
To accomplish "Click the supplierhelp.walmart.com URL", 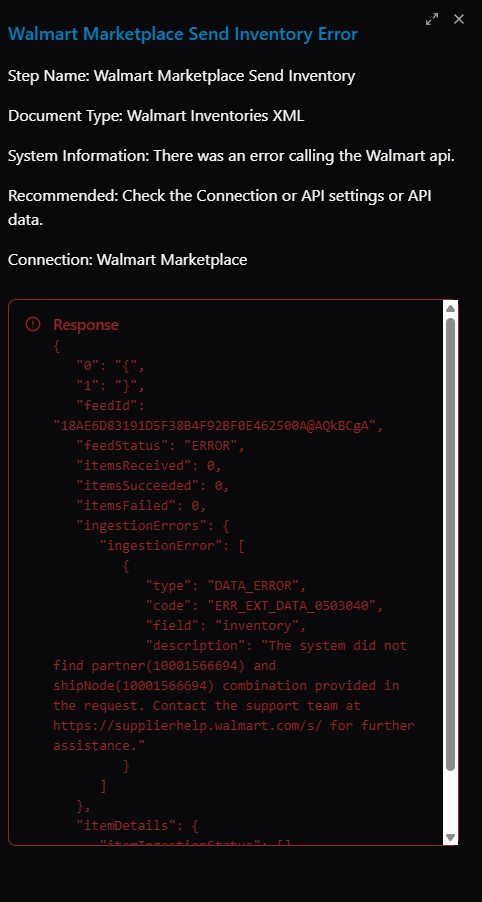I will [188, 725].
